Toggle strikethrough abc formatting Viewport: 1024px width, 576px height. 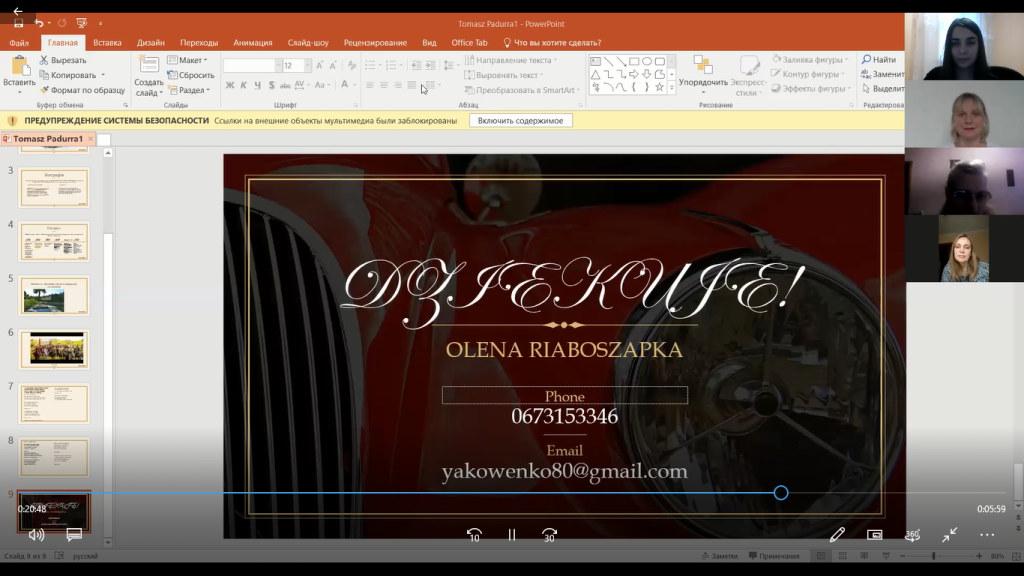click(285, 85)
